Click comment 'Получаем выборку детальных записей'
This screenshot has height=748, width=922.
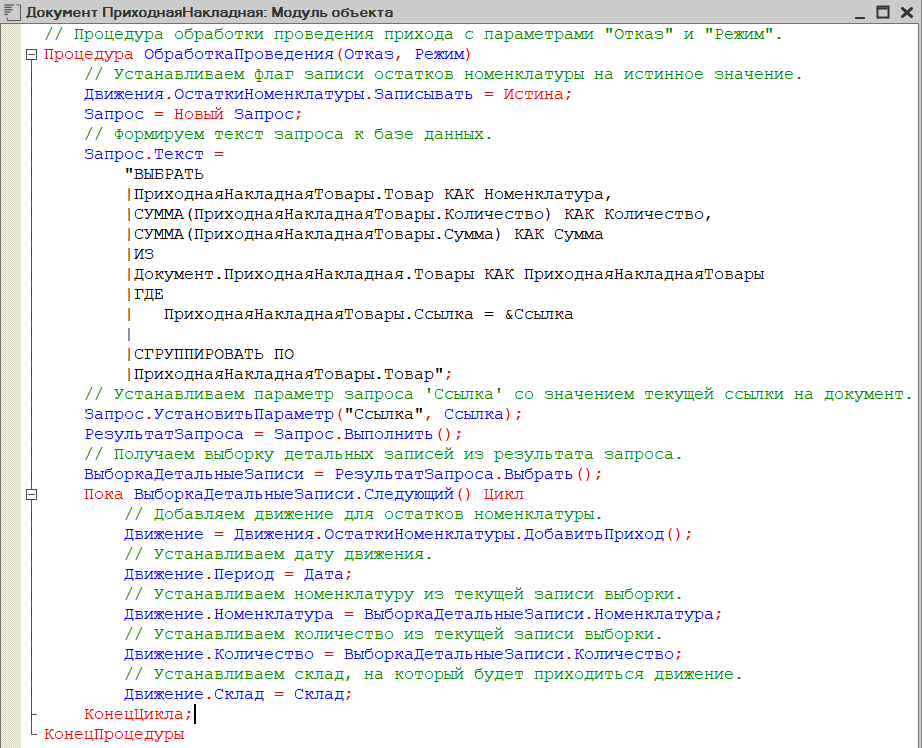tap(383, 455)
